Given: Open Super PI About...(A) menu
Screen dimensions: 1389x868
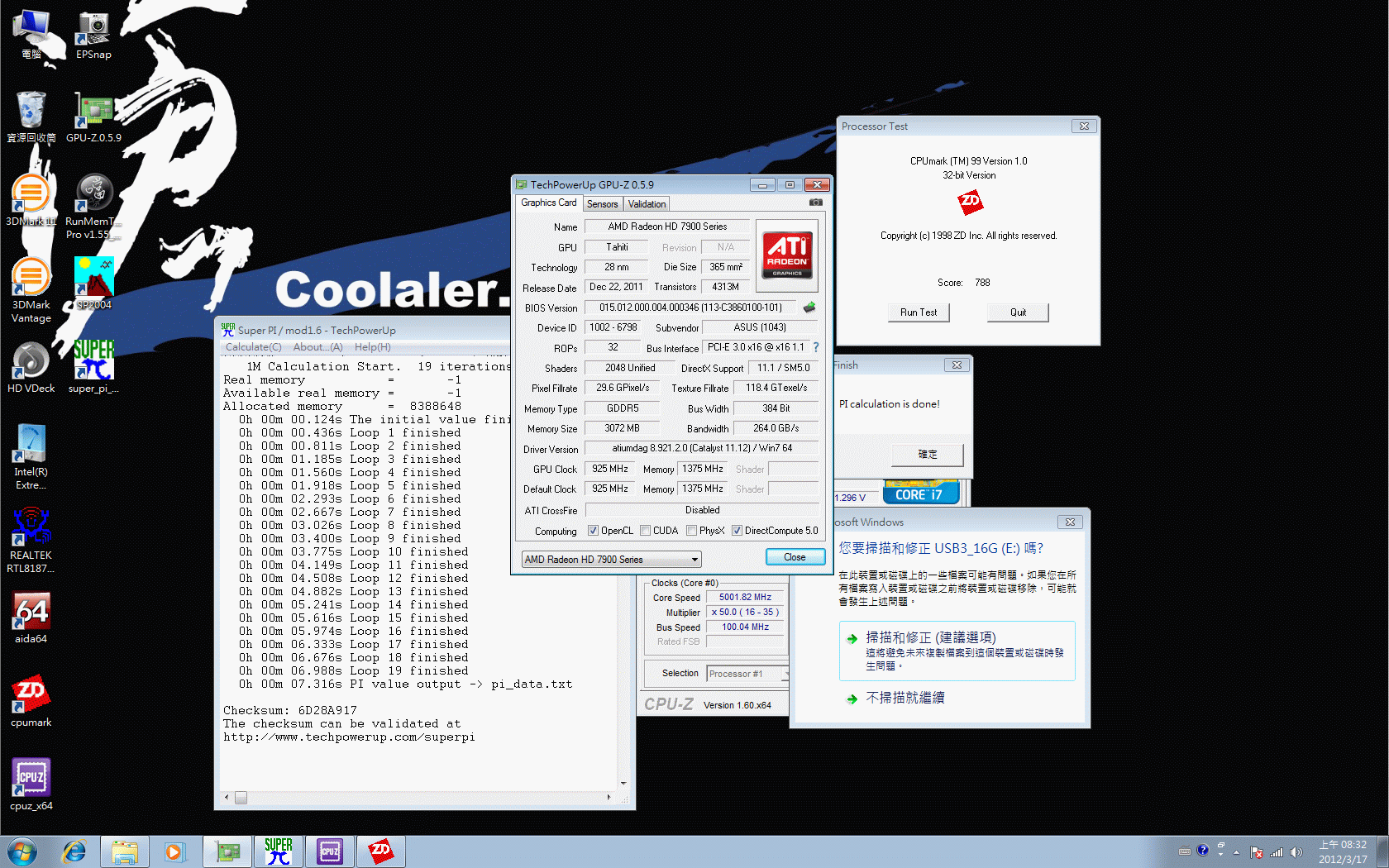Looking at the screenshot, I should point(317,347).
